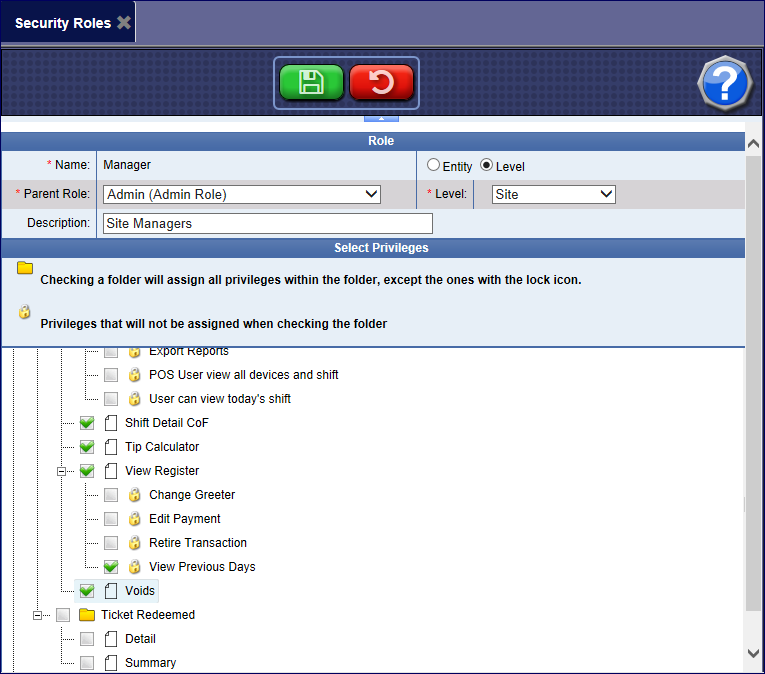Select the Level radio button

(x=487, y=165)
